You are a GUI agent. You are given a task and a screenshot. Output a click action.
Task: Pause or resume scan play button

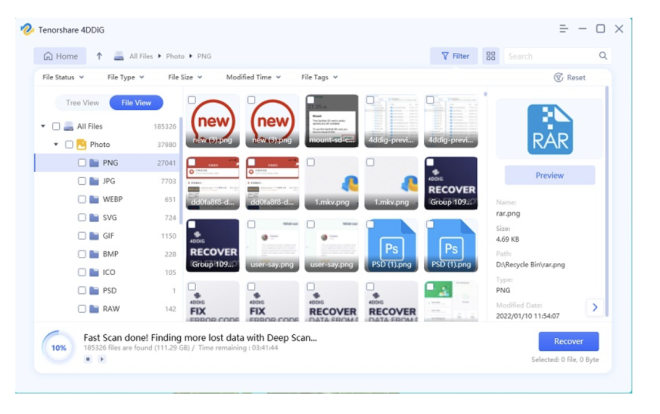101,359
